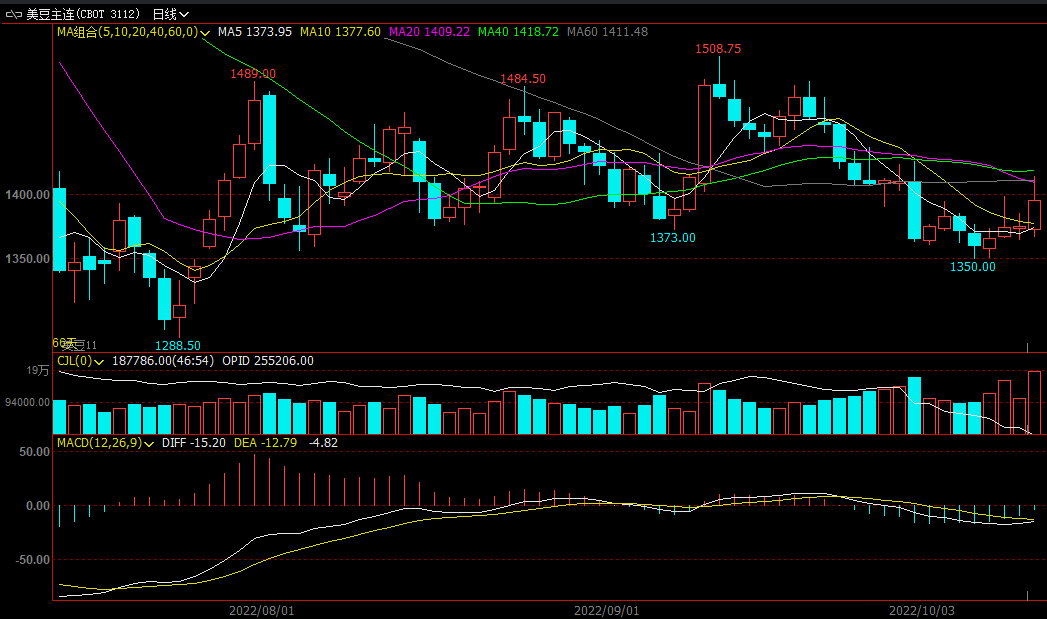
Task: Expand the MA组合 indicator dropdown
Action: point(205,32)
